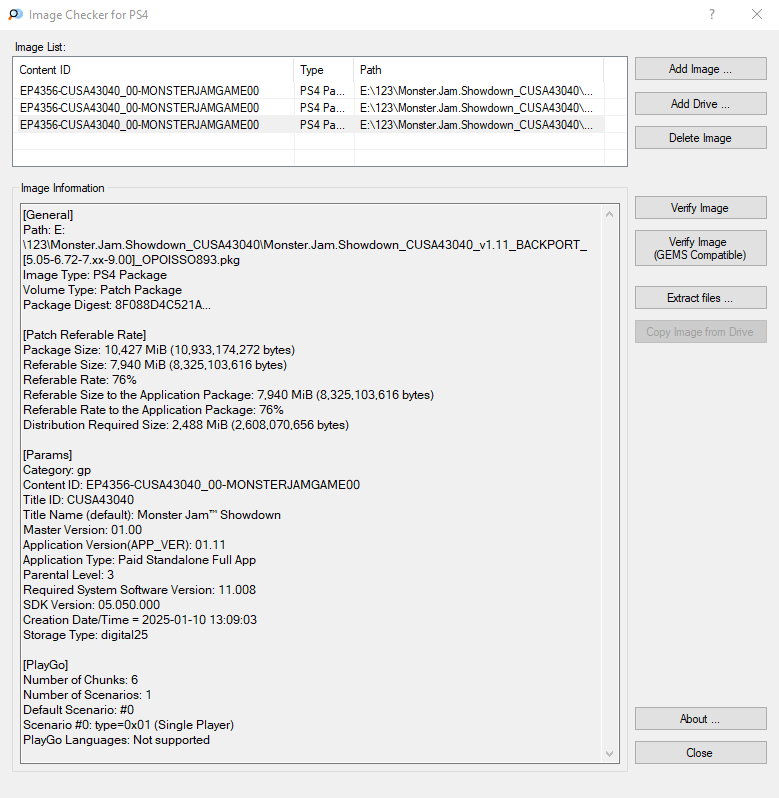Click the 'Creation Date/Time = 2025-01-10 13:09:03' line
This screenshot has width=779, height=798.
coord(140,620)
